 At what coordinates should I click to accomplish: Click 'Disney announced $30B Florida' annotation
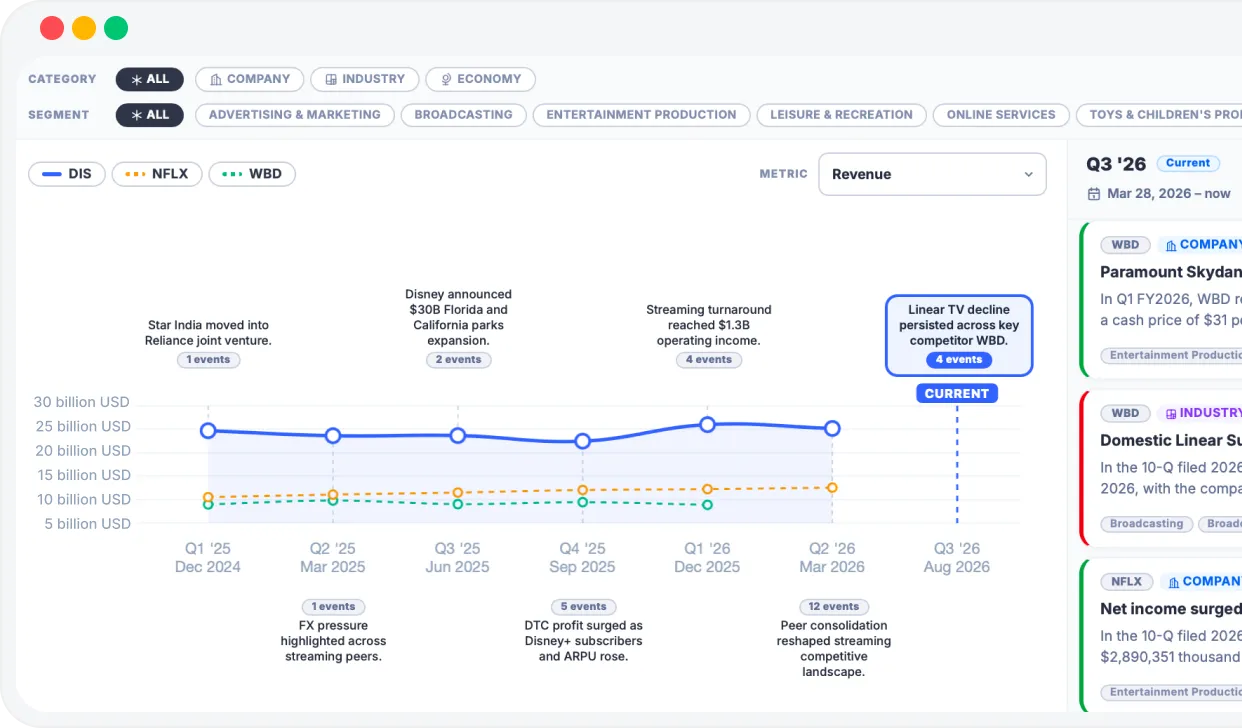pos(458,317)
